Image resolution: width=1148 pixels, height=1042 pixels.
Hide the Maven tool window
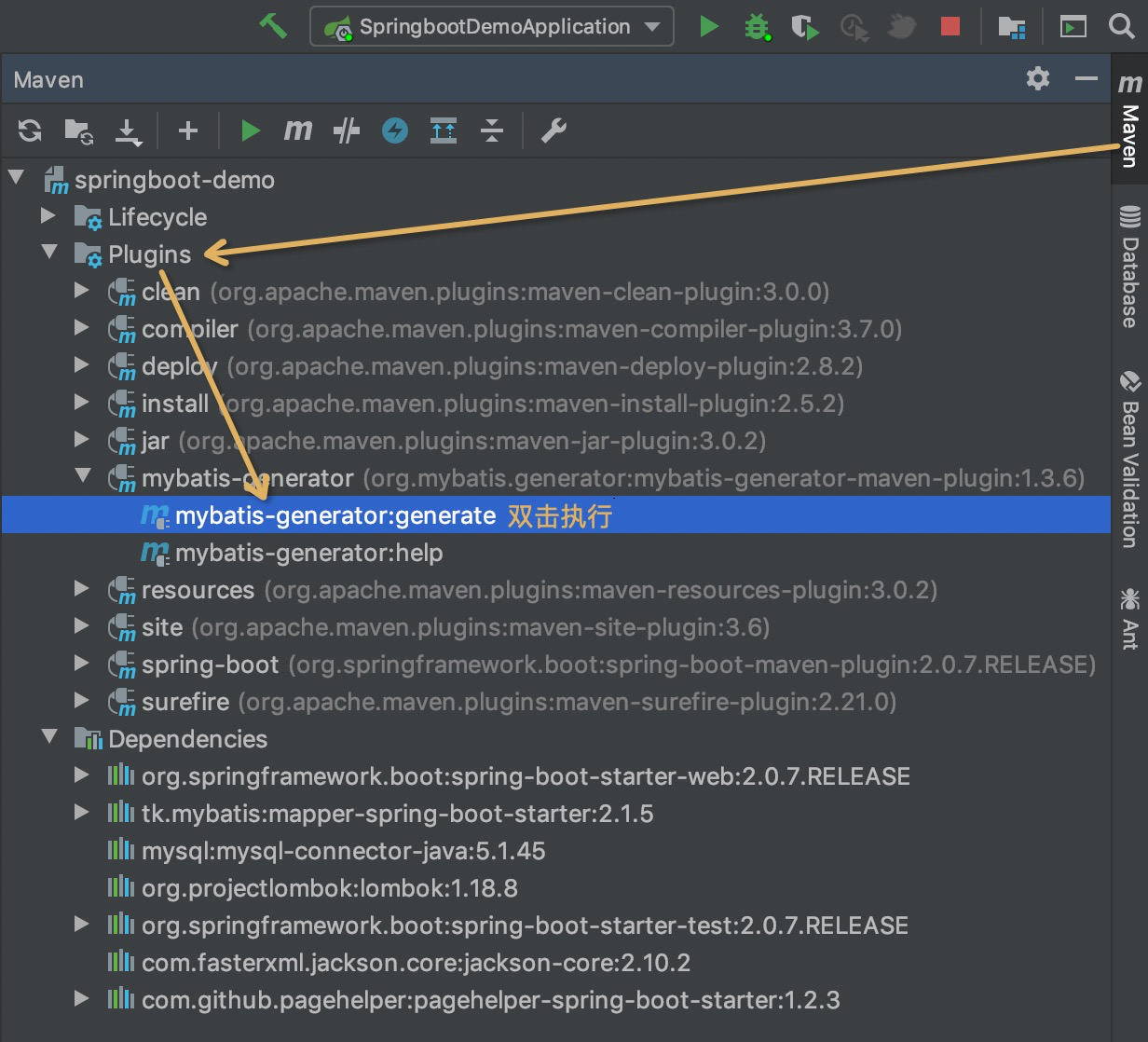(1086, 79)
